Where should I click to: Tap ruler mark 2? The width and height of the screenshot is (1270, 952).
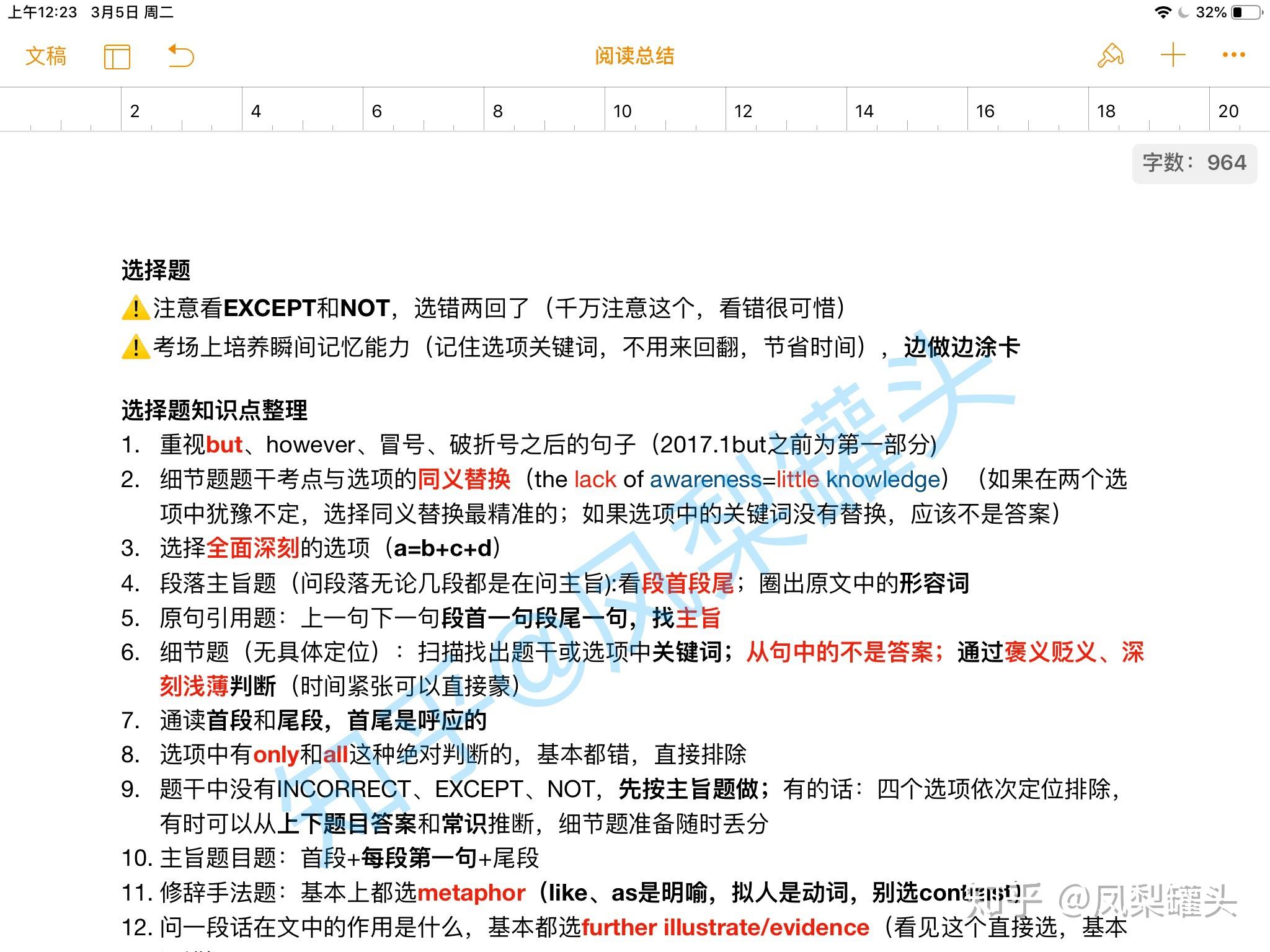click(135, 111)
